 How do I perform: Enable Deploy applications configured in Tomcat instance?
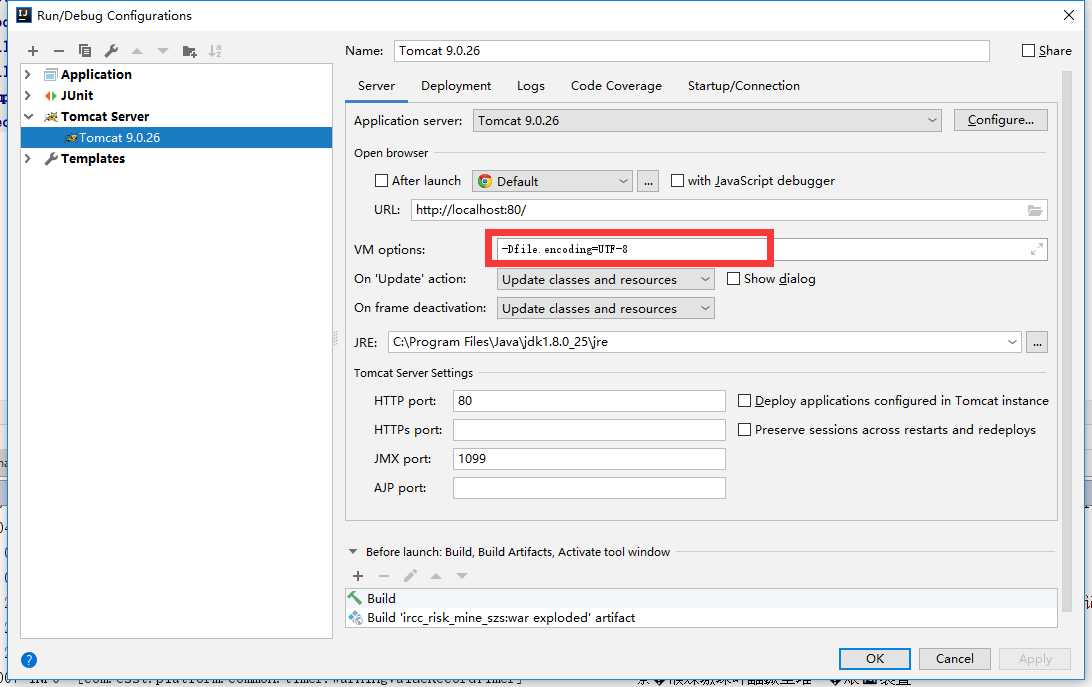point(744,401)
